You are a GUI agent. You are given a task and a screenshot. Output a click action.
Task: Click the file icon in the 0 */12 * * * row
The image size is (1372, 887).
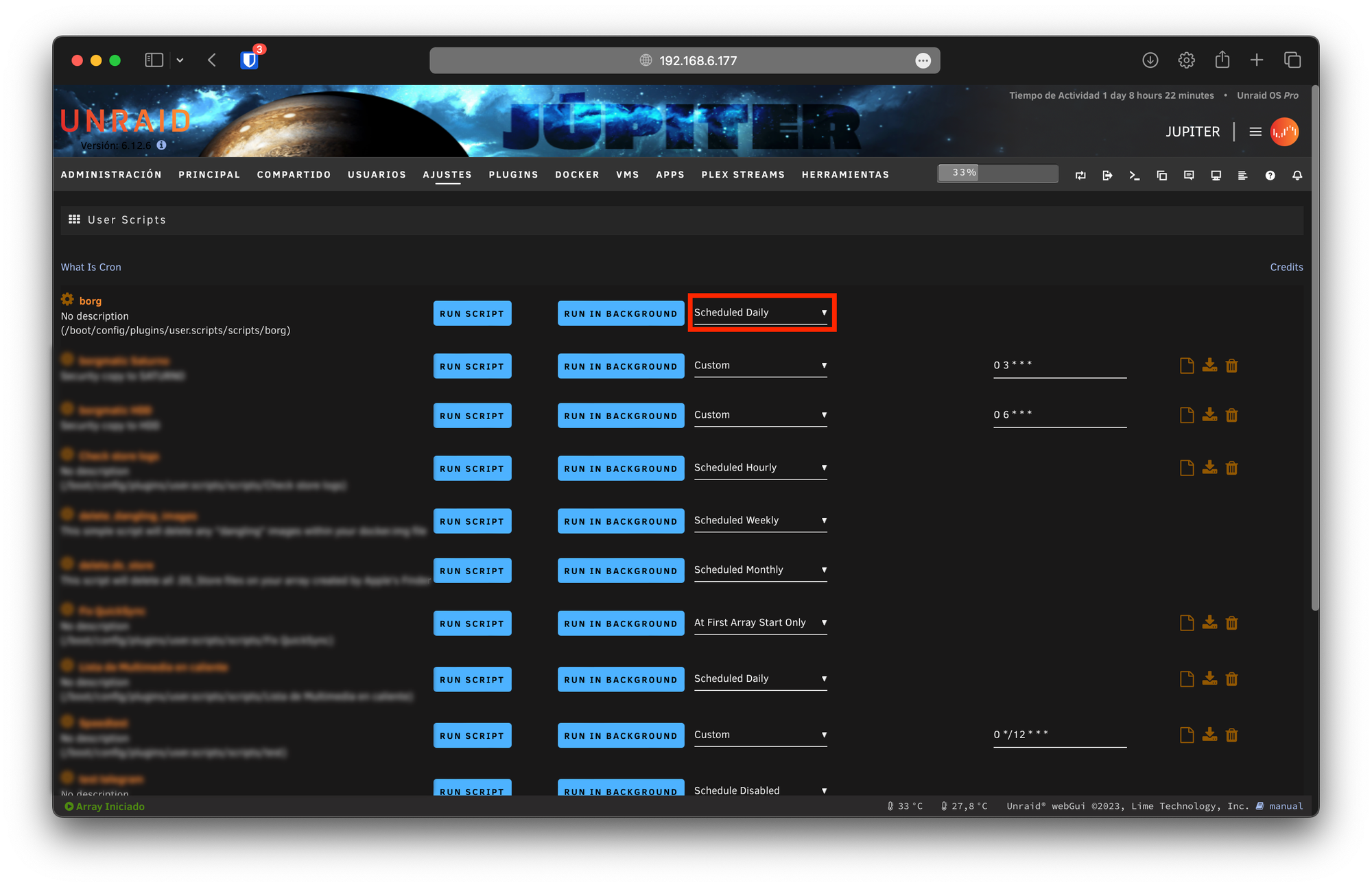(1186, 735)
